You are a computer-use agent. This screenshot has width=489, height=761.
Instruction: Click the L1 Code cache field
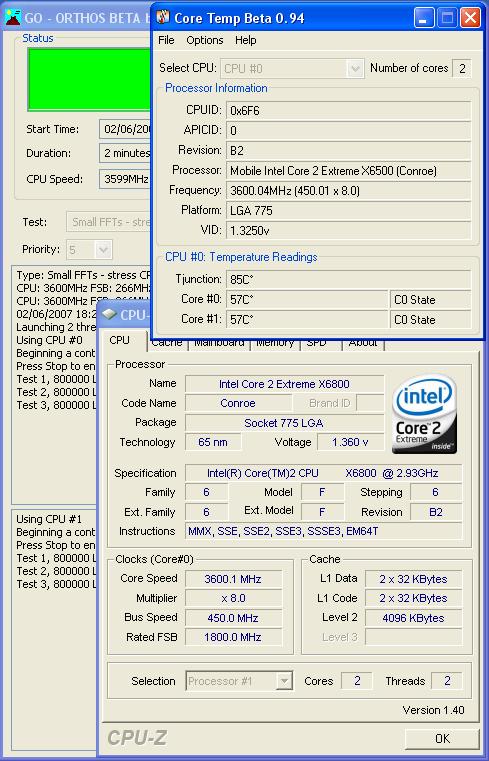click(x=413, y=598)
